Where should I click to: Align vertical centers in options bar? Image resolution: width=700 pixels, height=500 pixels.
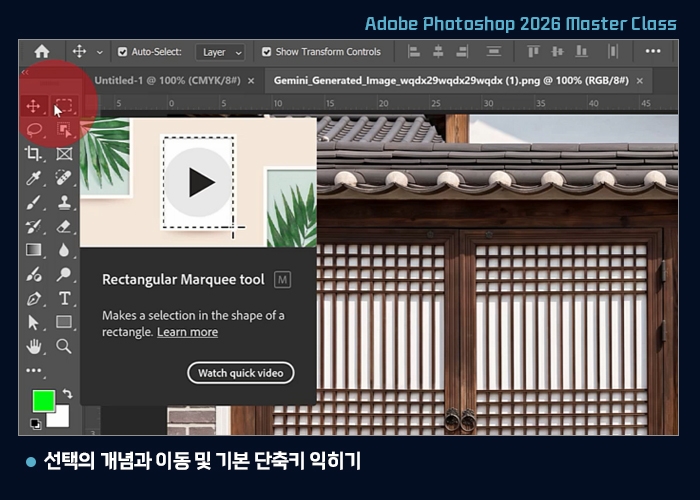[x=557, y=52]
